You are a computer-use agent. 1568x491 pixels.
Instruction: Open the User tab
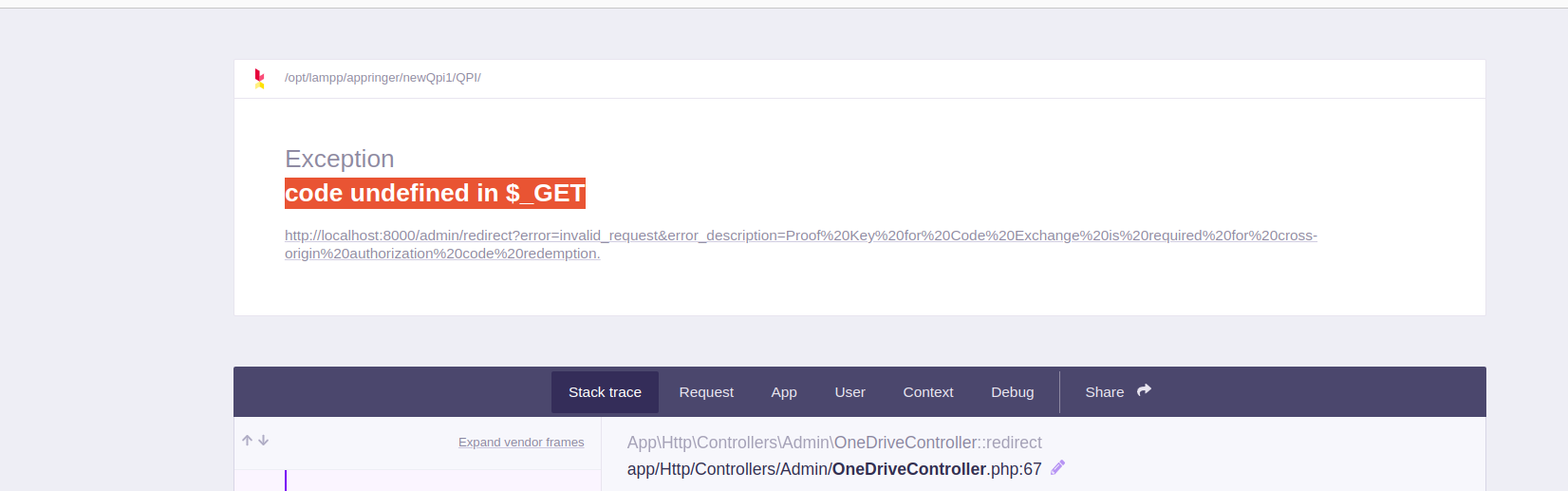(849, 392)
